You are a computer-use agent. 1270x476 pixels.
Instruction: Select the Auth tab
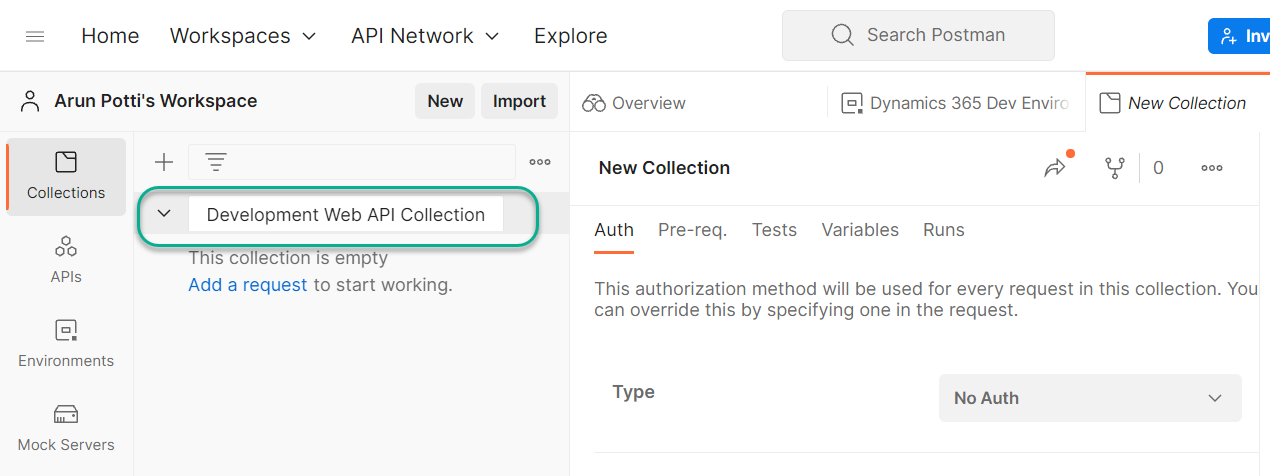[614, 230]
